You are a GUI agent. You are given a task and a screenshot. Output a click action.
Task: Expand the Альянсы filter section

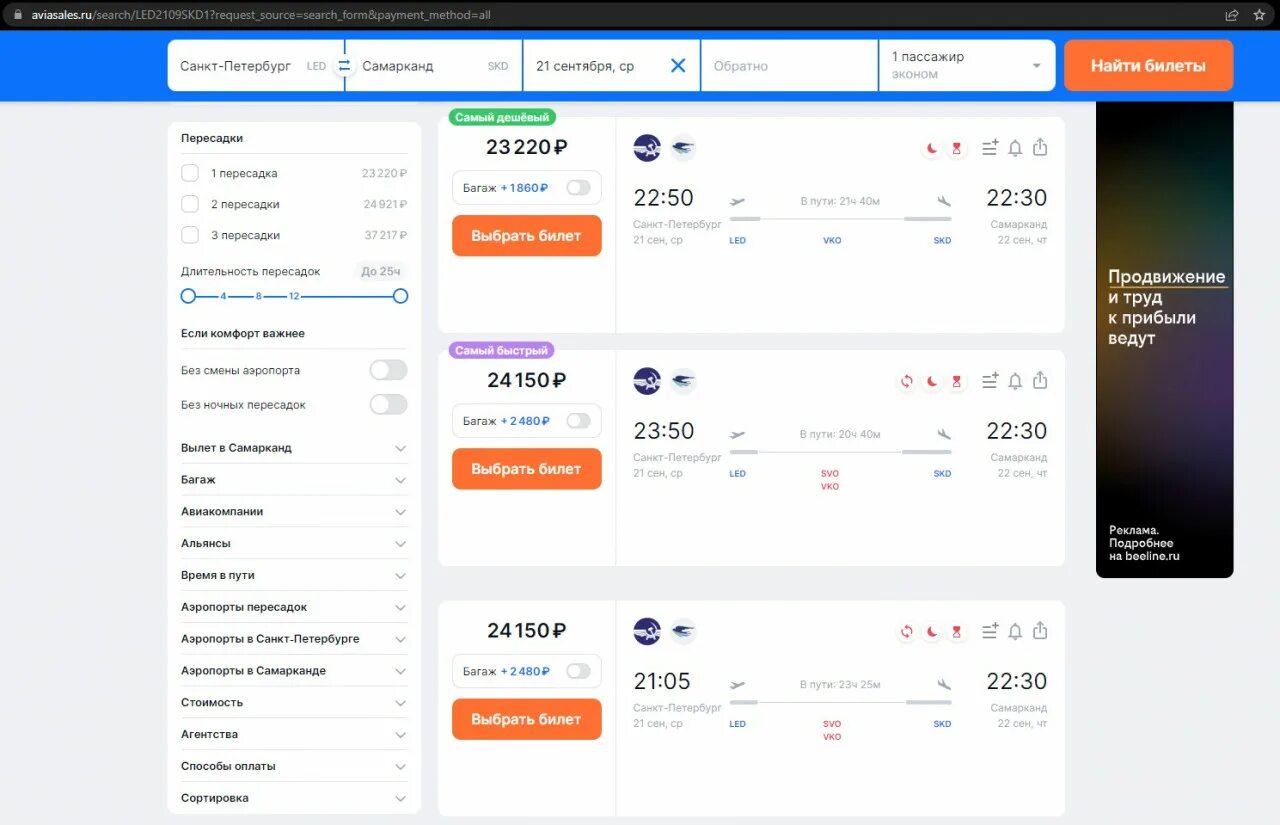(x=294, y=543)
